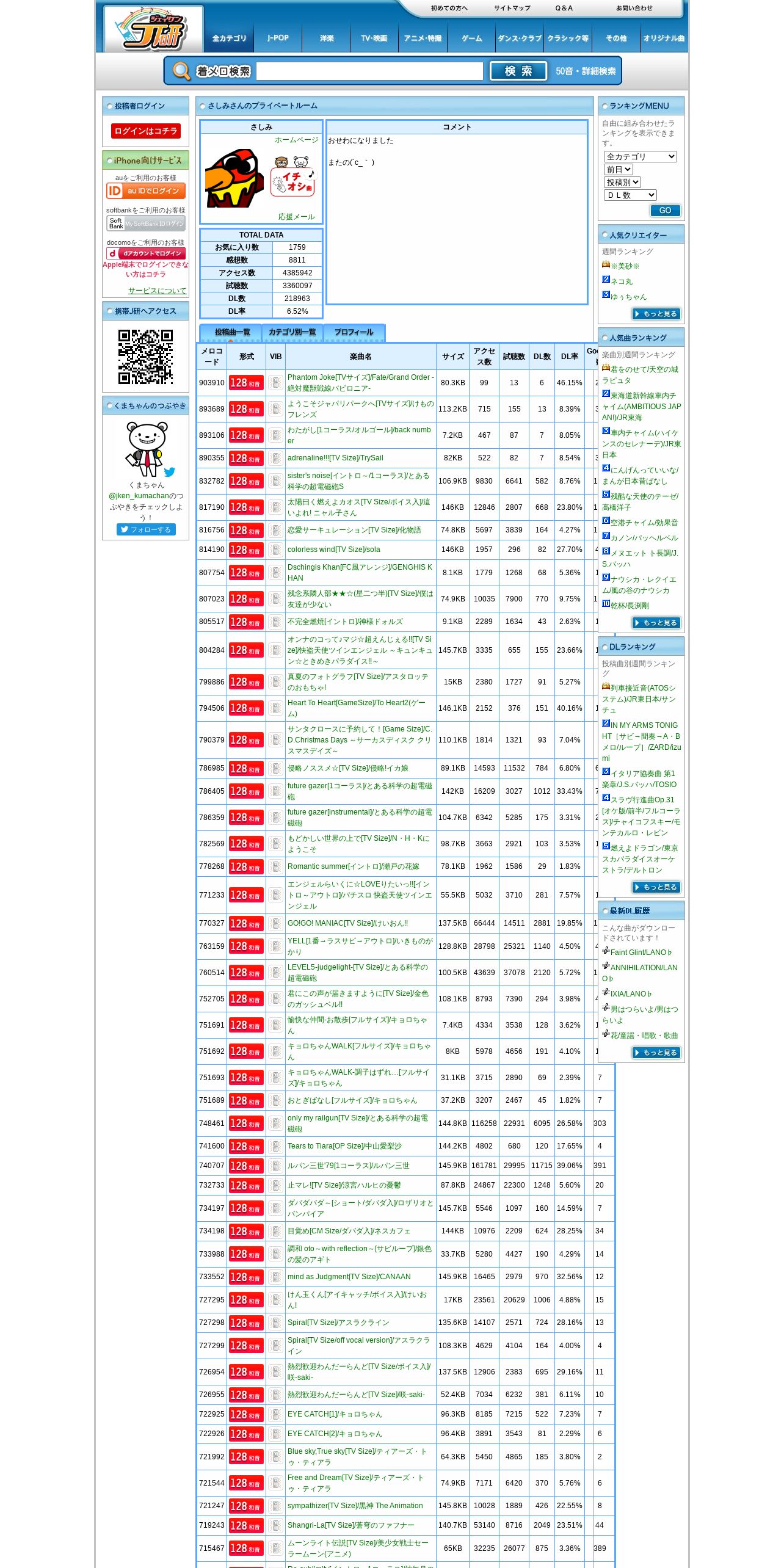Click the 128和音 icon for melody 719243
The width and height of the screenshot is (784, 1568).
click(246, 1525)
